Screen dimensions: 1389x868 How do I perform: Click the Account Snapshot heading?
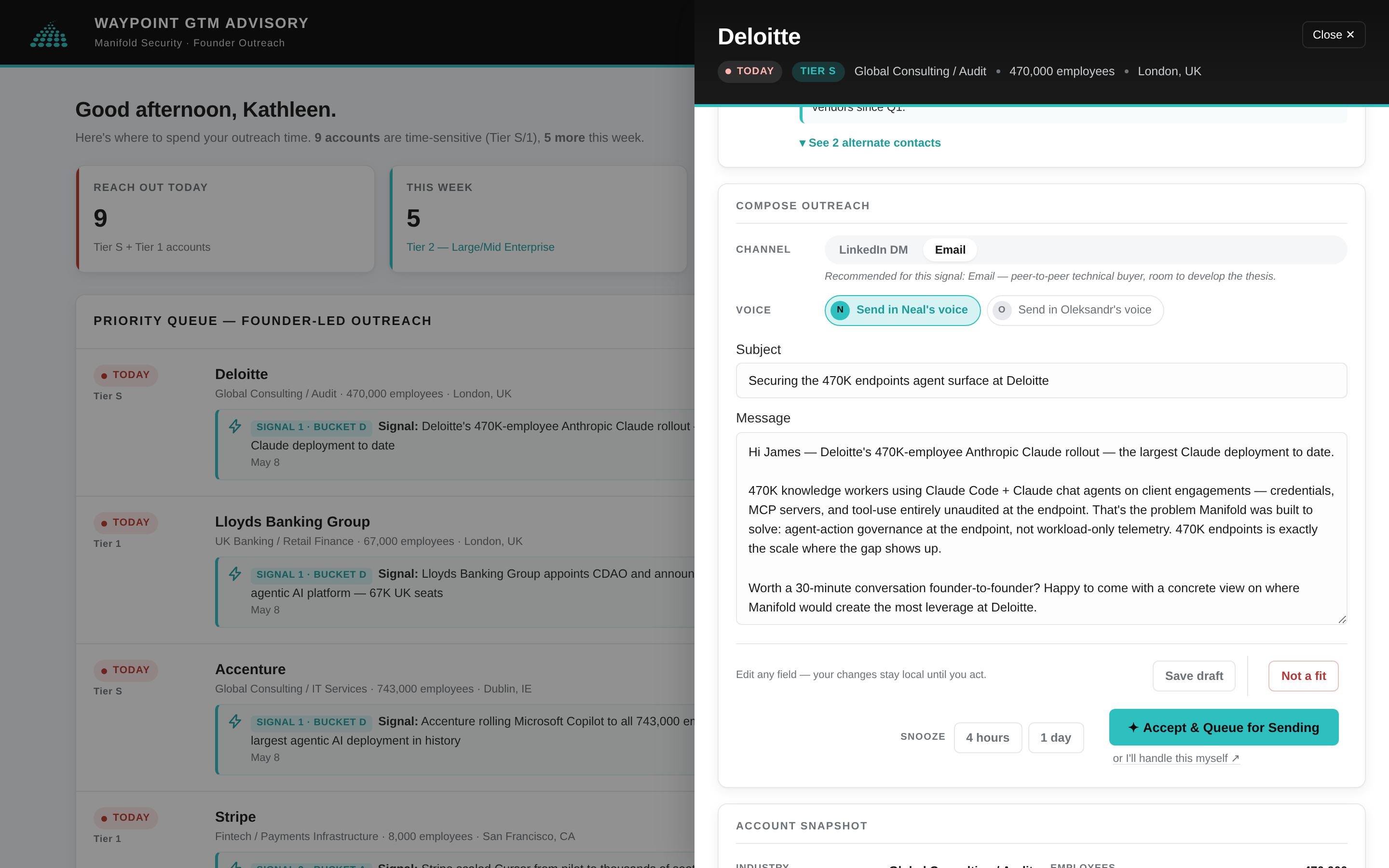[x=801, y=826]
